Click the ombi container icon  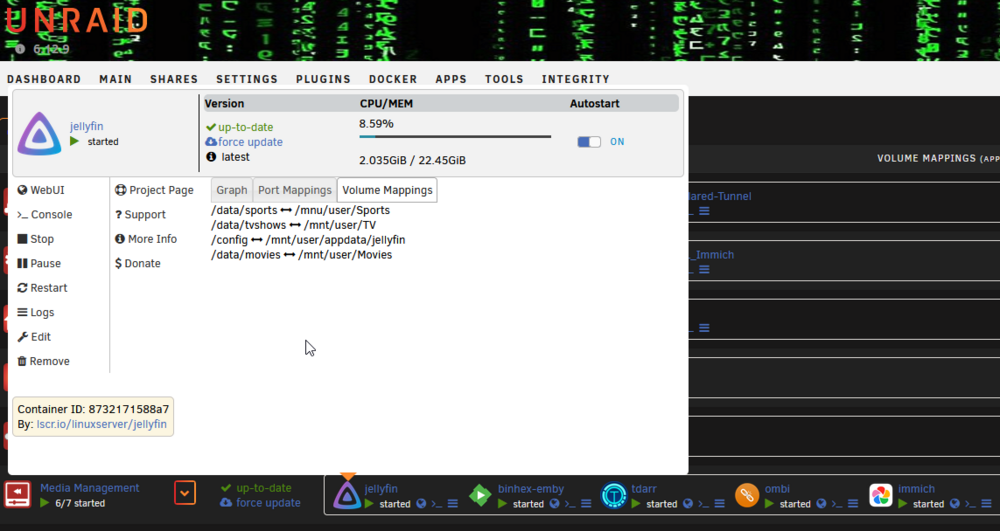click(747, 495)
